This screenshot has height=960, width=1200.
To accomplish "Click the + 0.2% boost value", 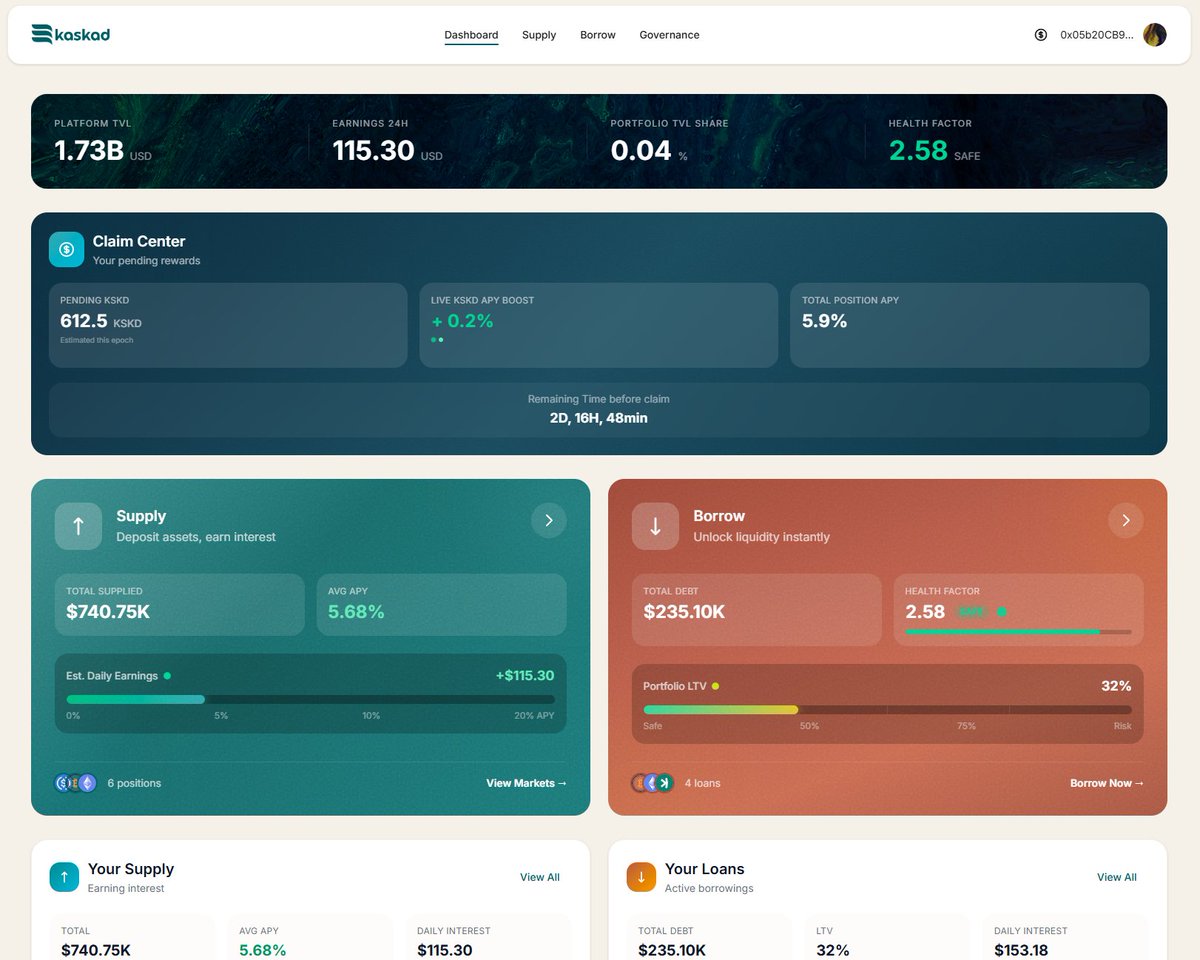I will [x=462, y=321].
